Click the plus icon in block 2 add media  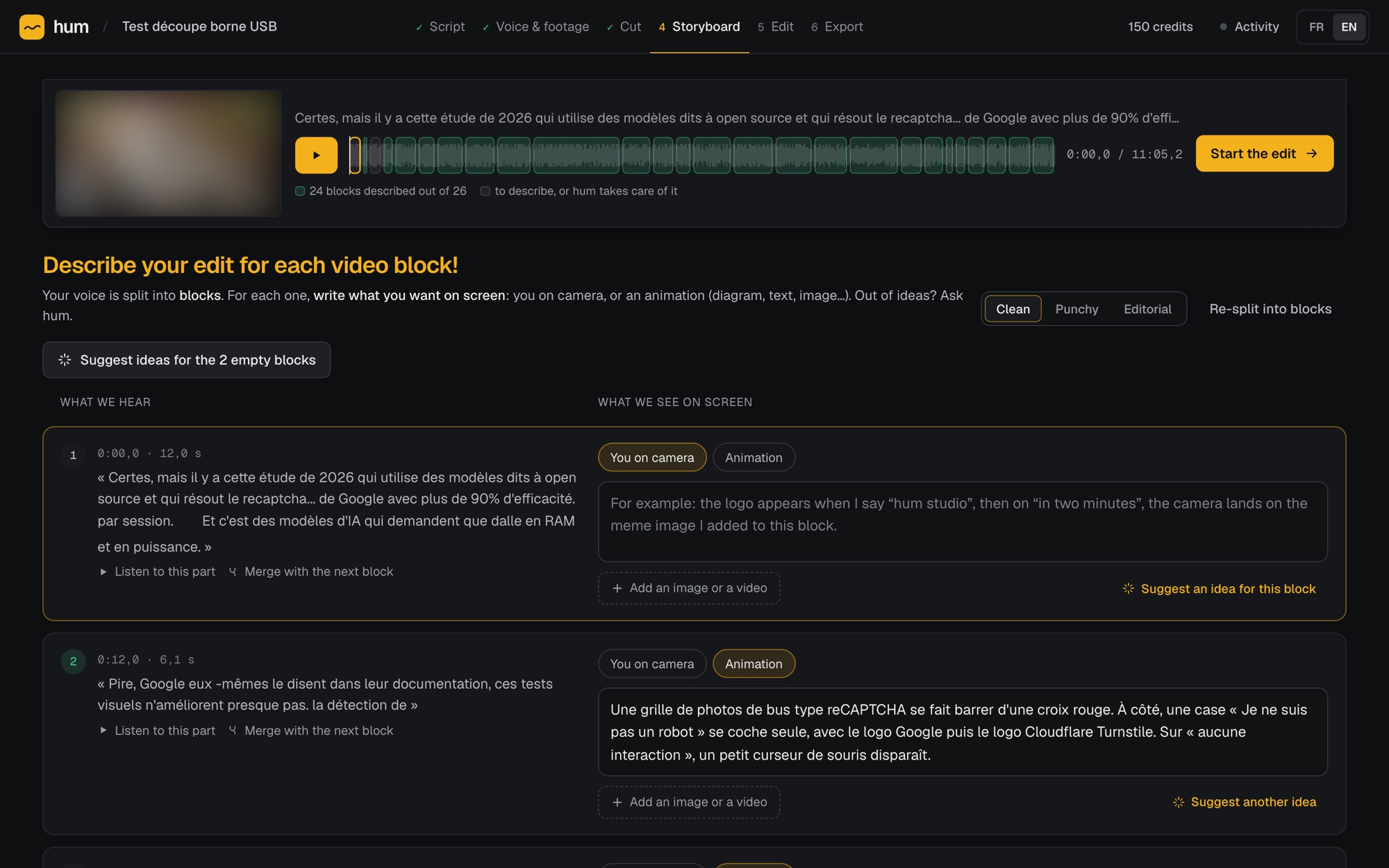pos(617,802)
